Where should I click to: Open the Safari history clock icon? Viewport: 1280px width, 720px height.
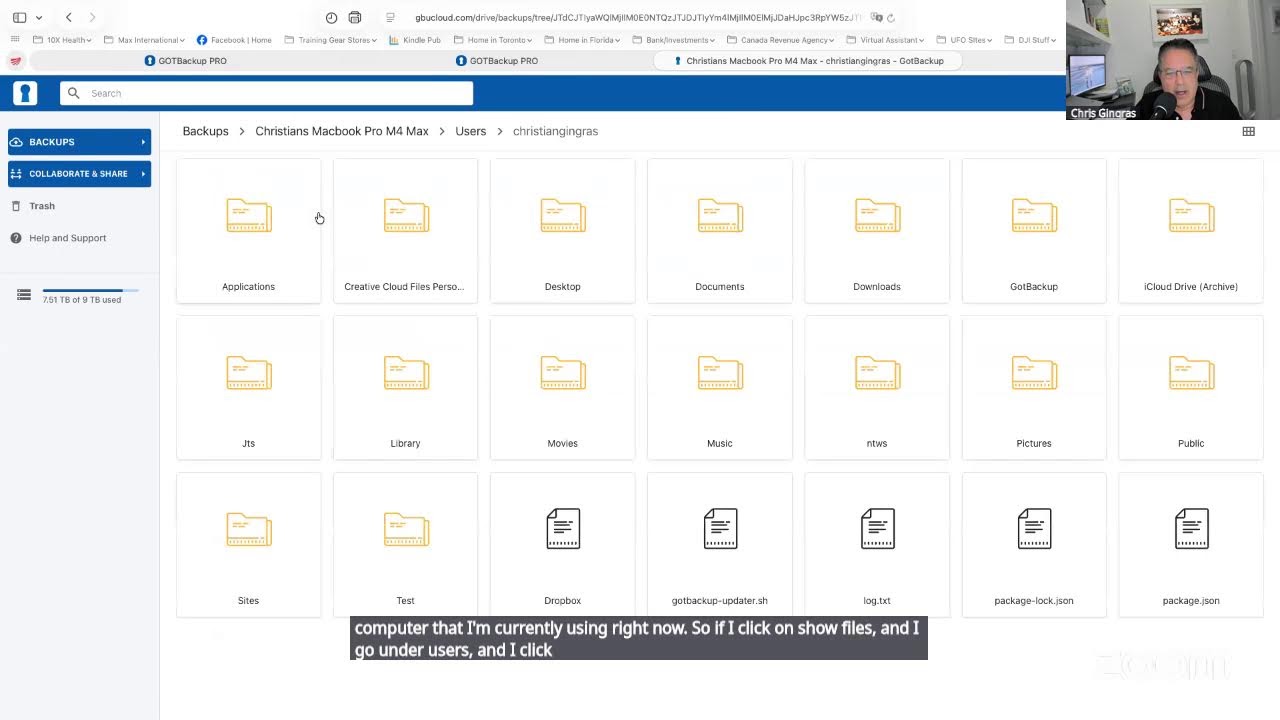tap(331, 17)
